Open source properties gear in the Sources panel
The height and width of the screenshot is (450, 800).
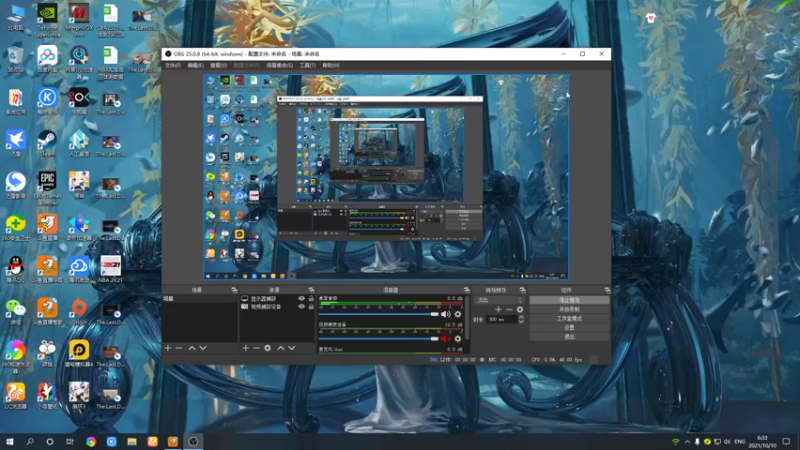coord(267,348)
